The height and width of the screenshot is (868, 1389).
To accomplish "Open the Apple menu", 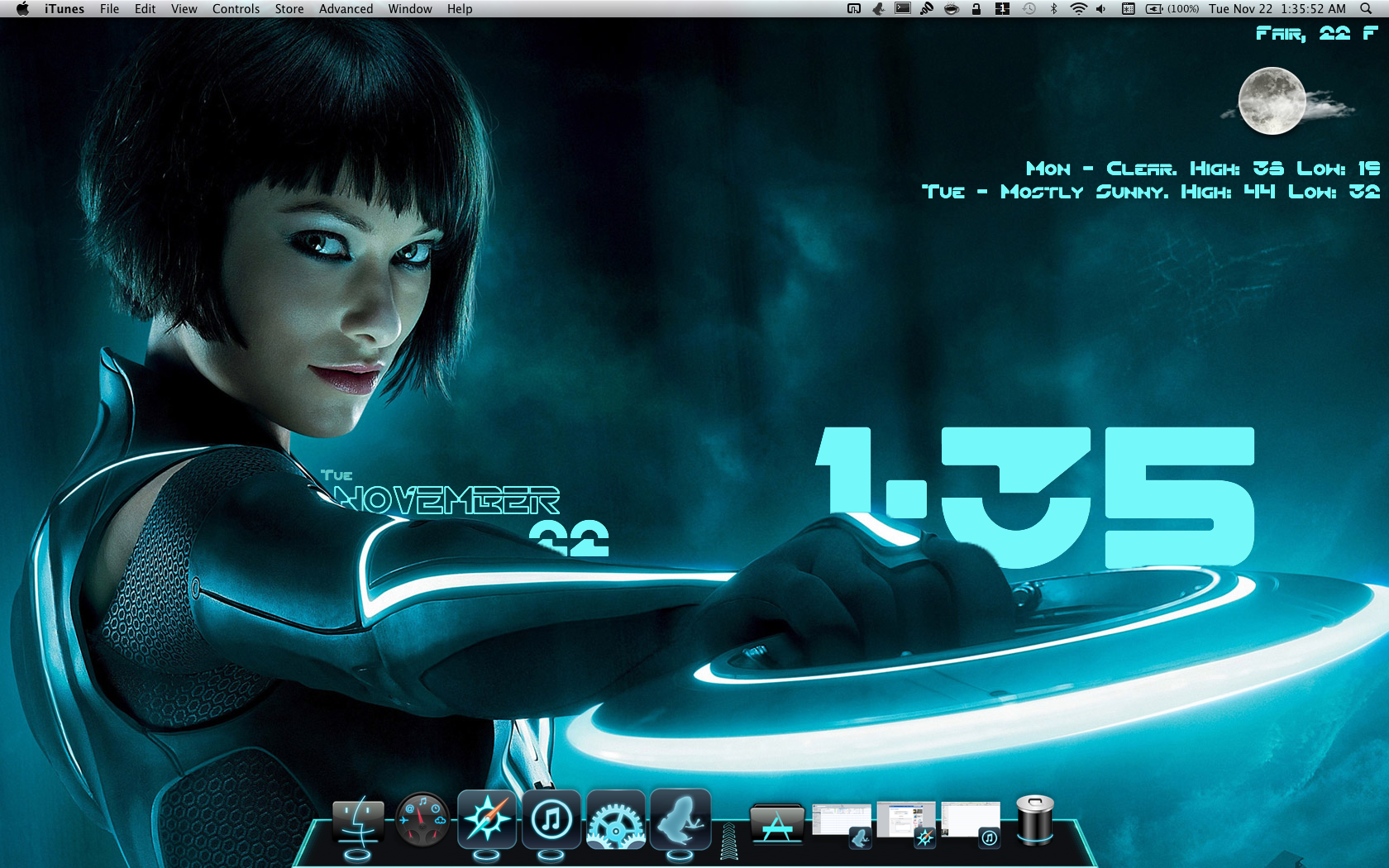I will tap(22, 9).
